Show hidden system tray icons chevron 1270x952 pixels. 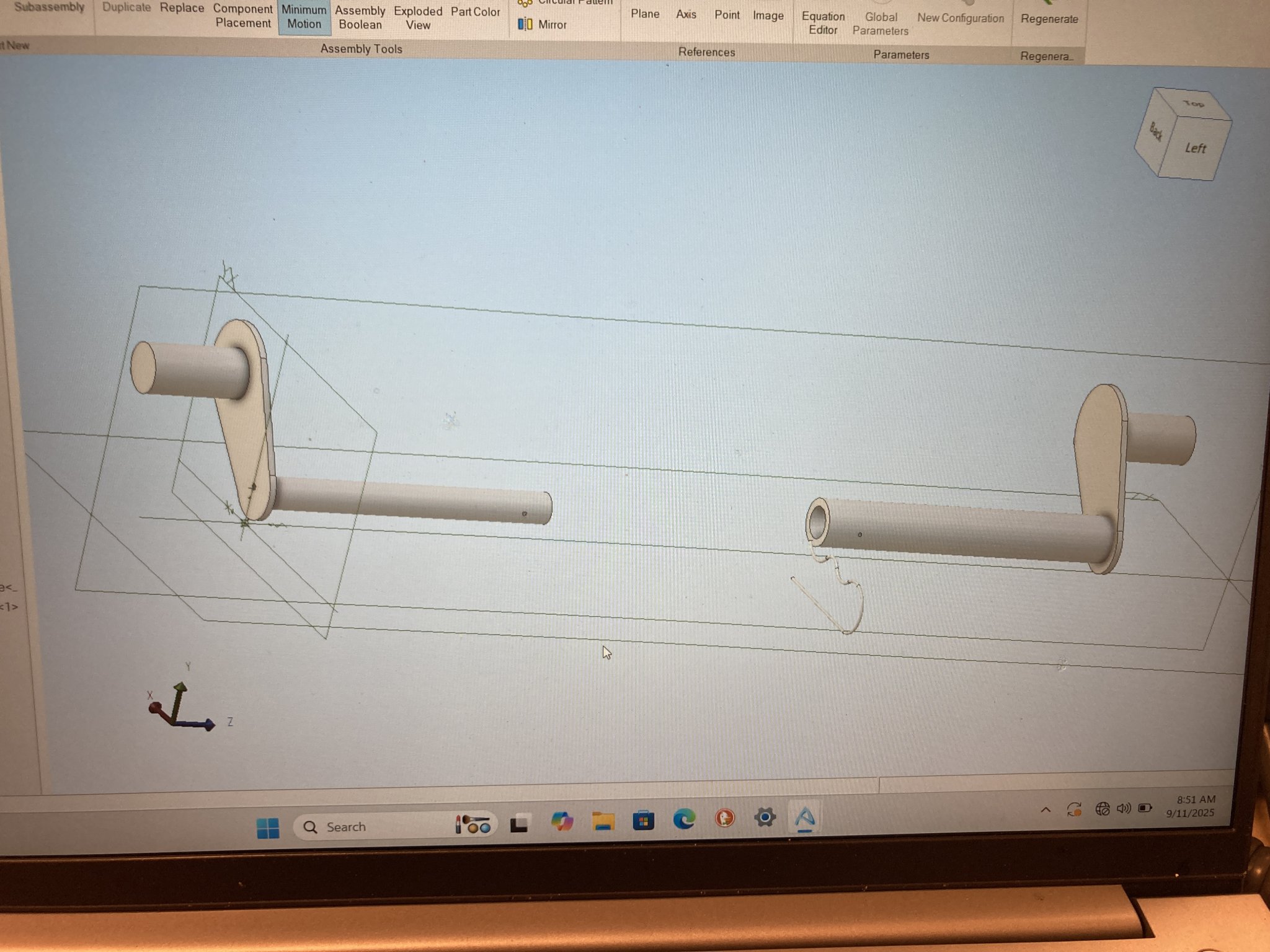pyautogui.click(x=1046, y=809)
